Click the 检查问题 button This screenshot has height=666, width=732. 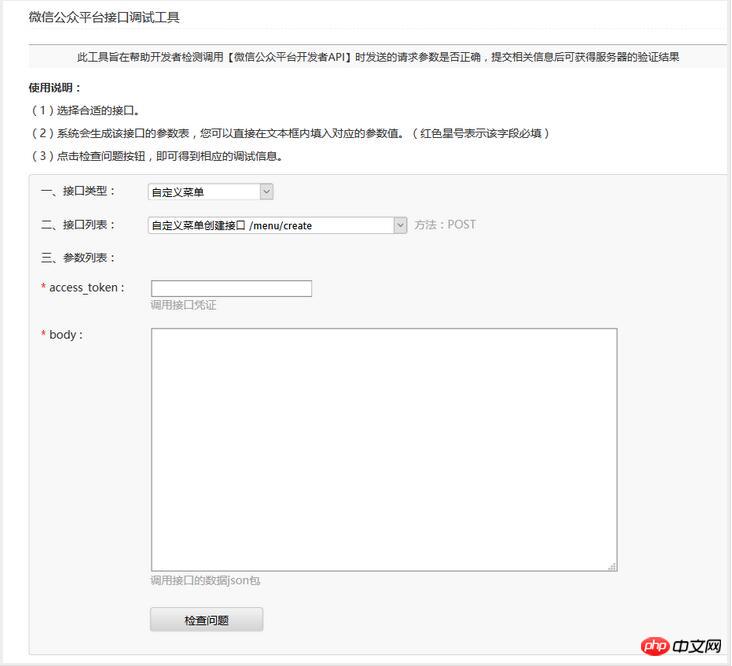point(206,620)
